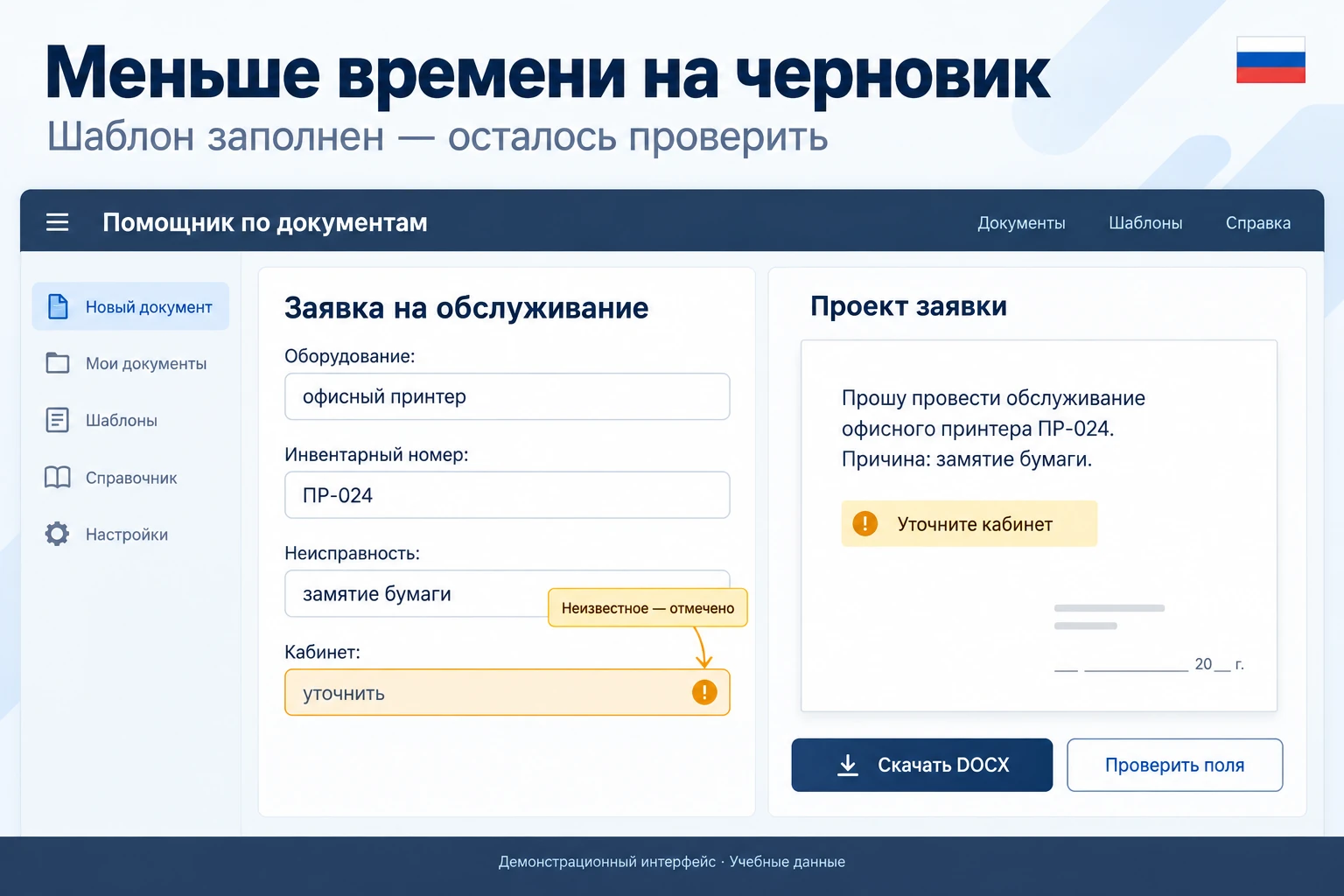This screenshot has width=1344, height=896.
Task: Focus the Оборудование field with офисный принтер
Action: click(507, 396)
